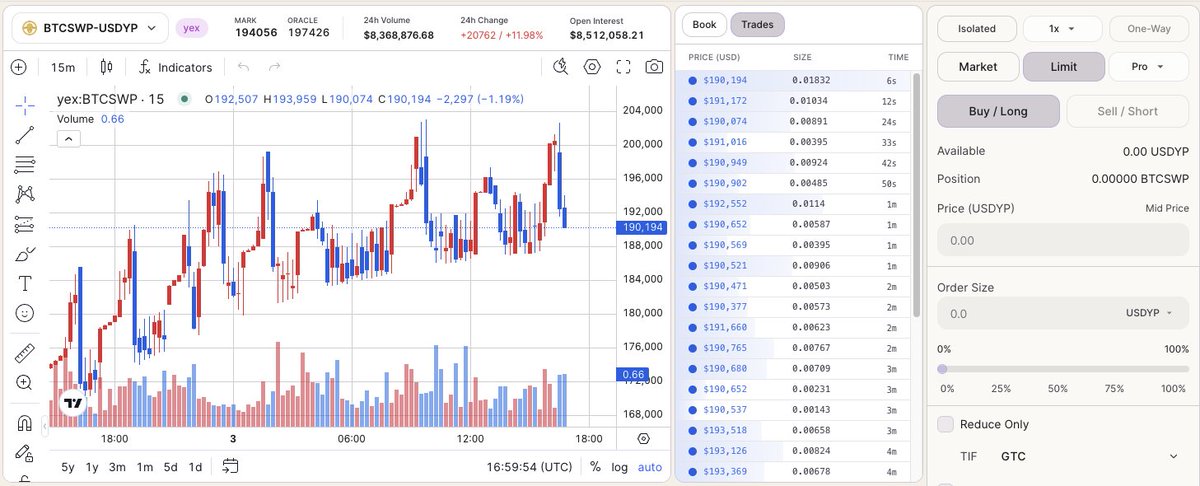Collapse the volume indicator legend arrow
Screen dimensions: 1200x486
coord(68,139)
